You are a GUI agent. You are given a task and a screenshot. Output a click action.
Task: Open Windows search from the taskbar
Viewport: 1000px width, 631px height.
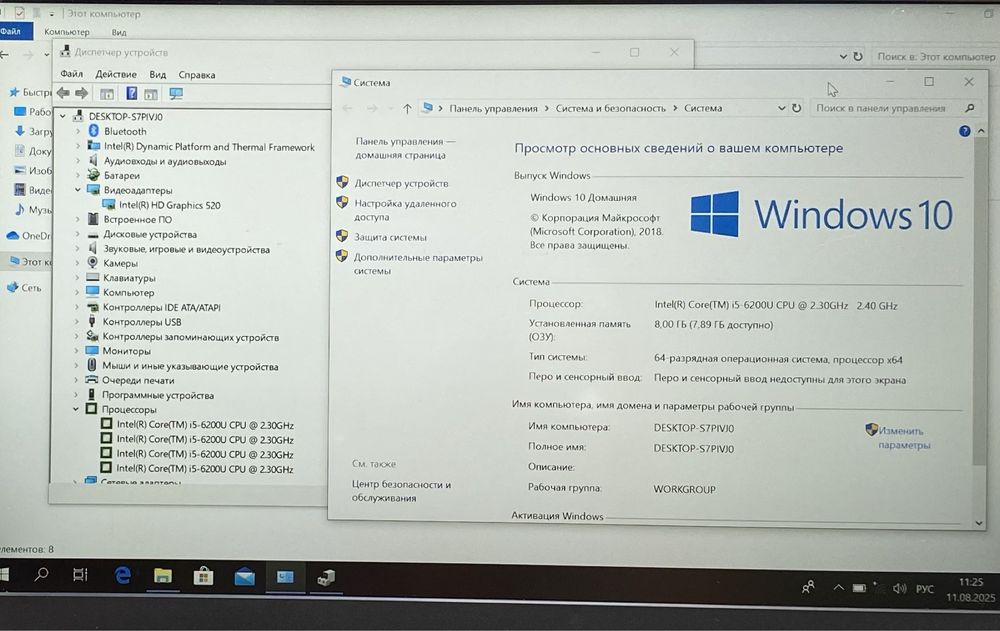(x=41, y=575)
